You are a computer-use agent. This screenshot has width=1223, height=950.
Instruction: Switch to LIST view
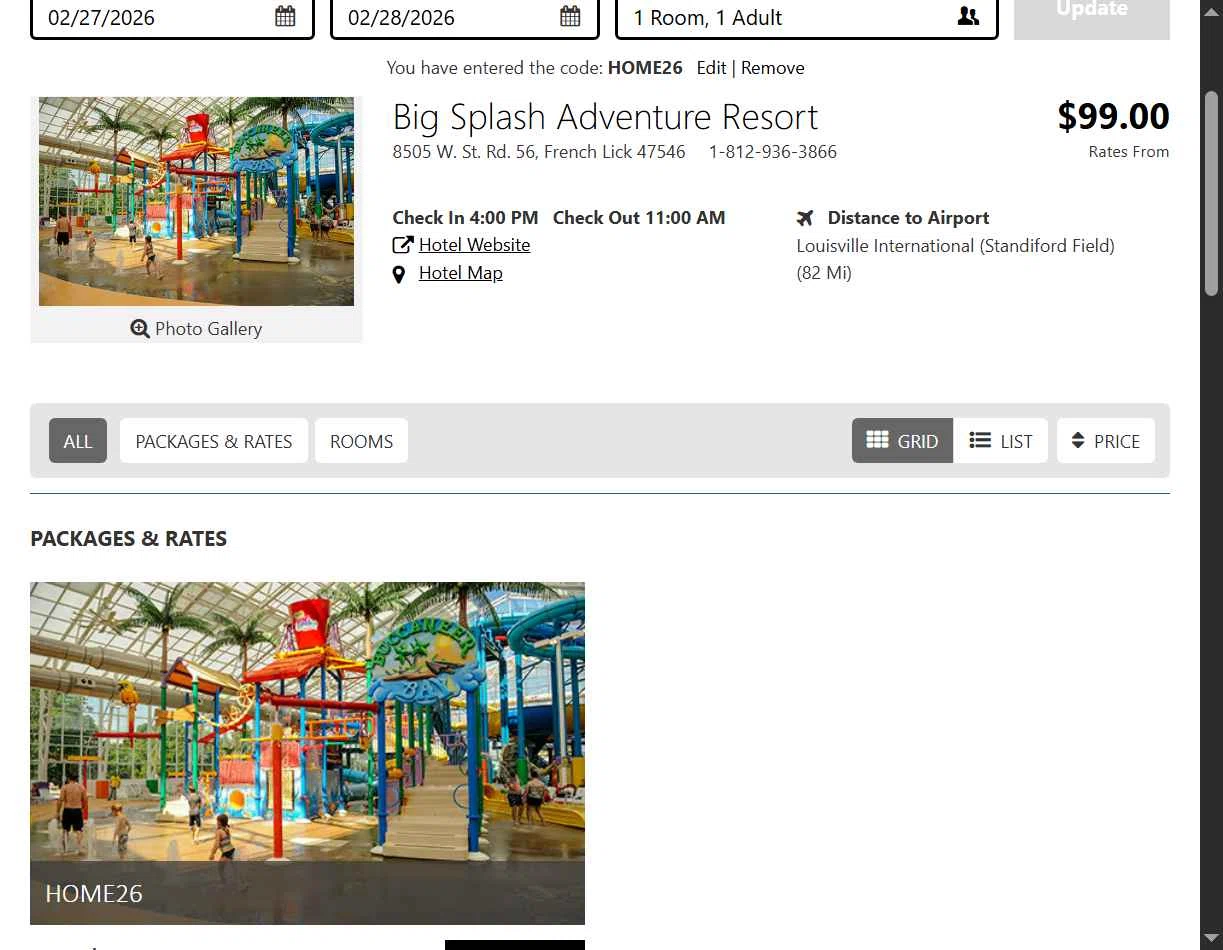click(1000, 441)
